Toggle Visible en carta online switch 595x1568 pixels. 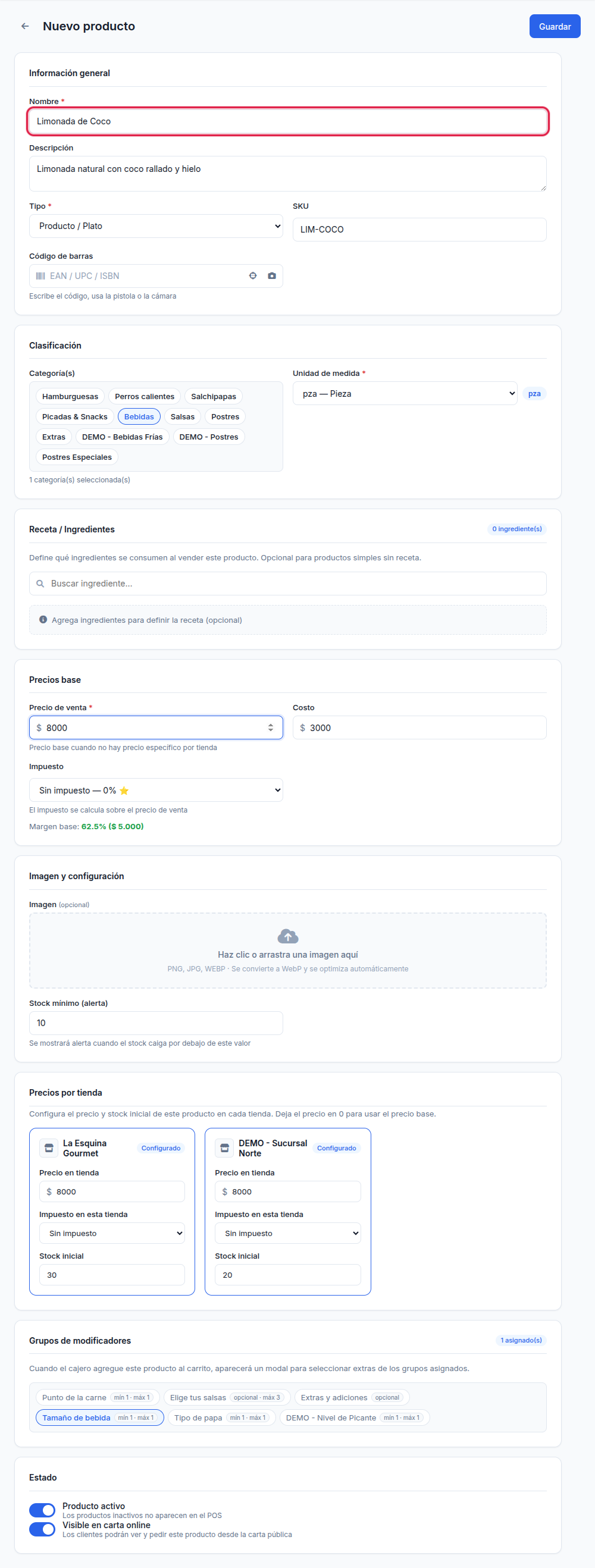pos(42,1529)
